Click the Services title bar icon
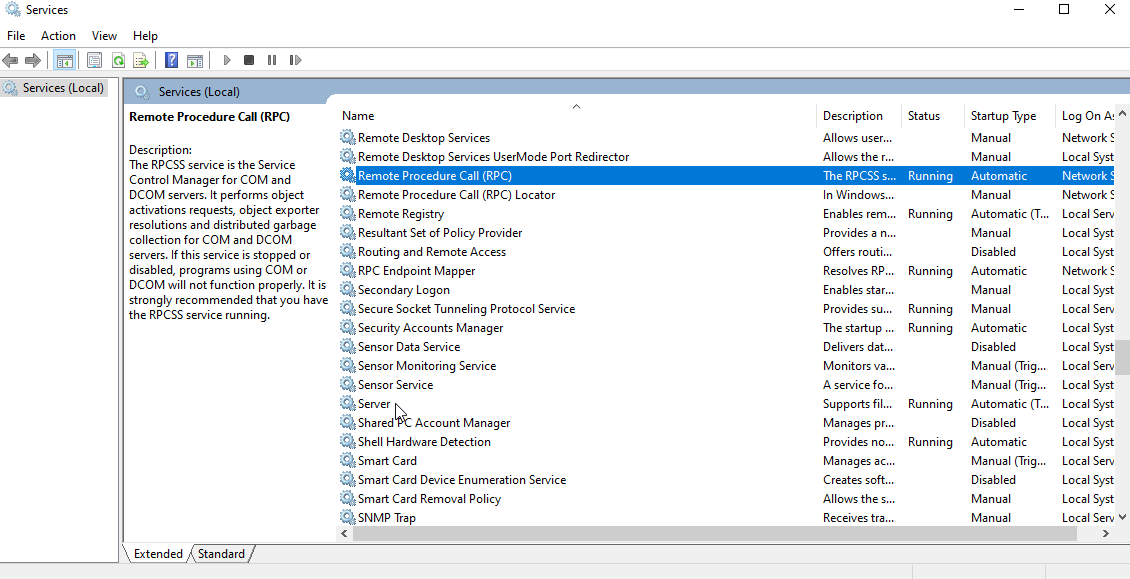Viewport: 1130px width, 579px height. coord(12,9)
